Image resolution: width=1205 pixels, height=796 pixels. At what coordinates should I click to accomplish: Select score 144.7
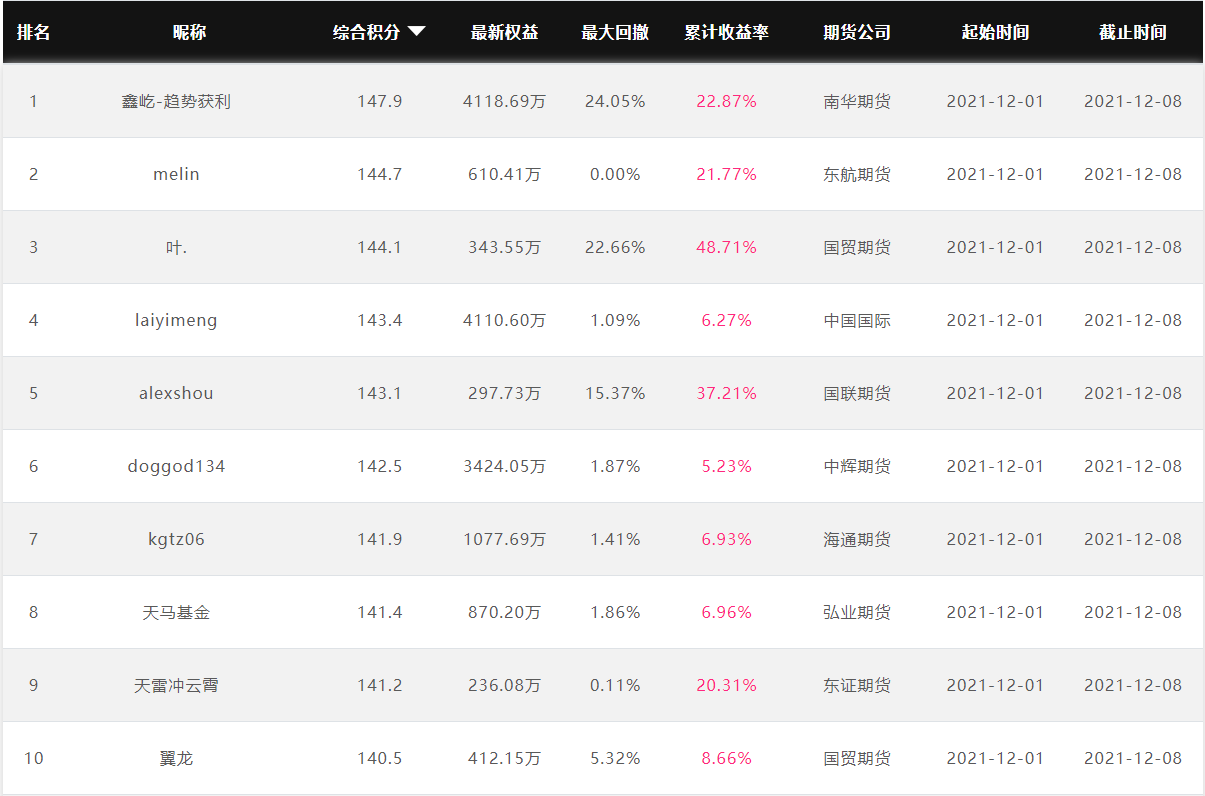(380, 174)
